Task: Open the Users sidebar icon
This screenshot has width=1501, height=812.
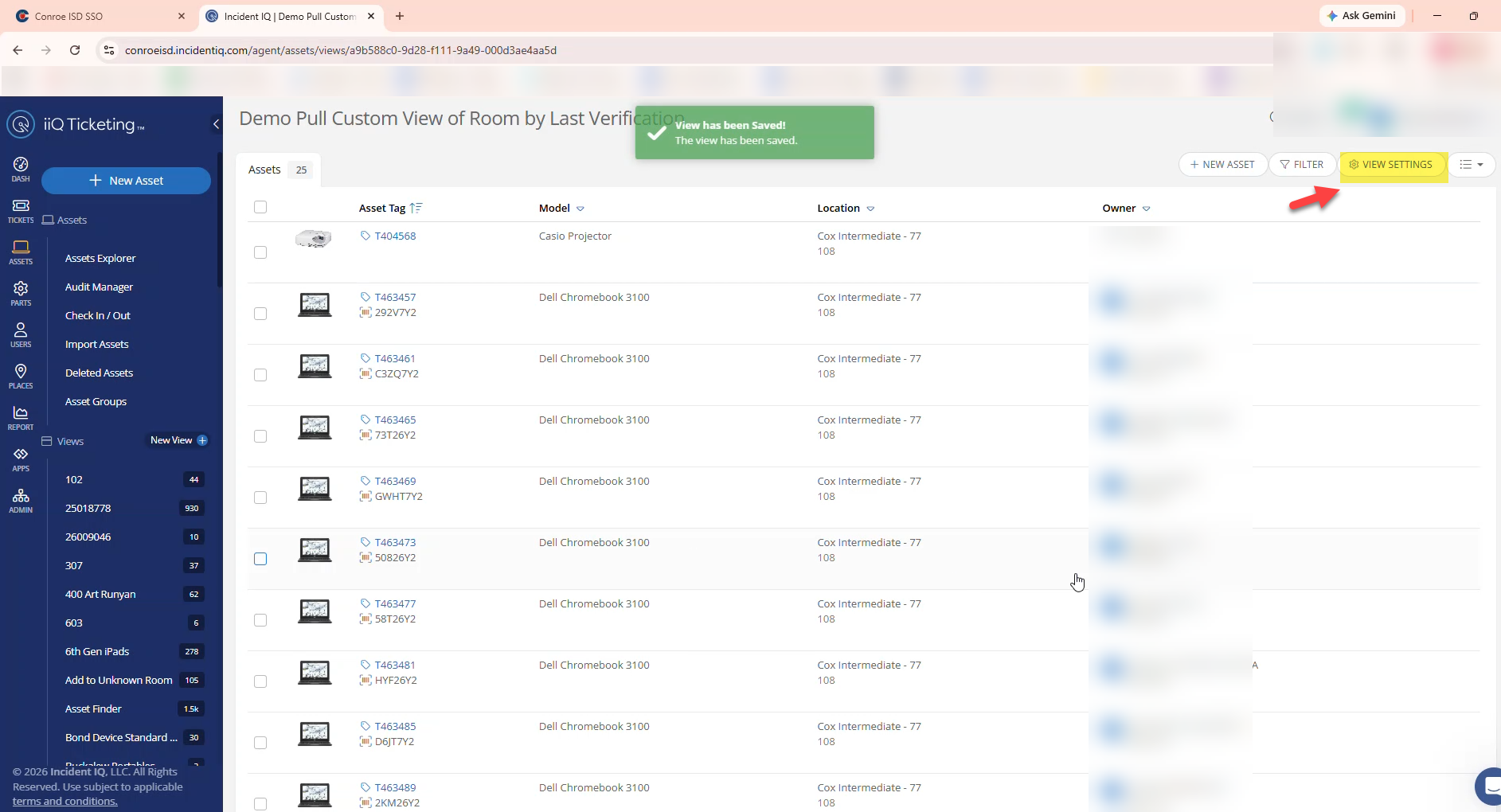Action: pyautogui.click(x=21, y=334)
